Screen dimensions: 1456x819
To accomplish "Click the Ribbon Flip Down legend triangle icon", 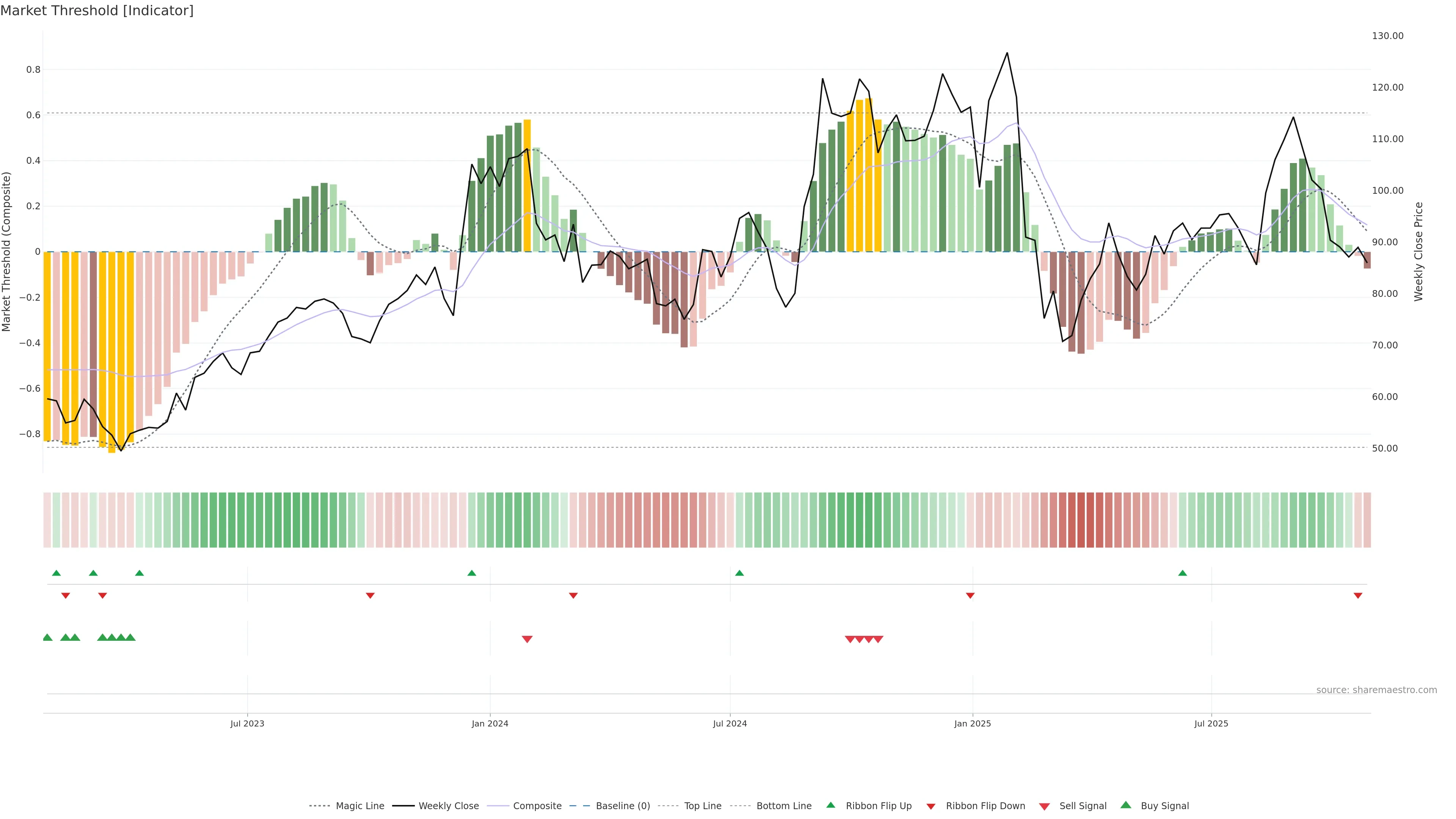I will 931,806.
